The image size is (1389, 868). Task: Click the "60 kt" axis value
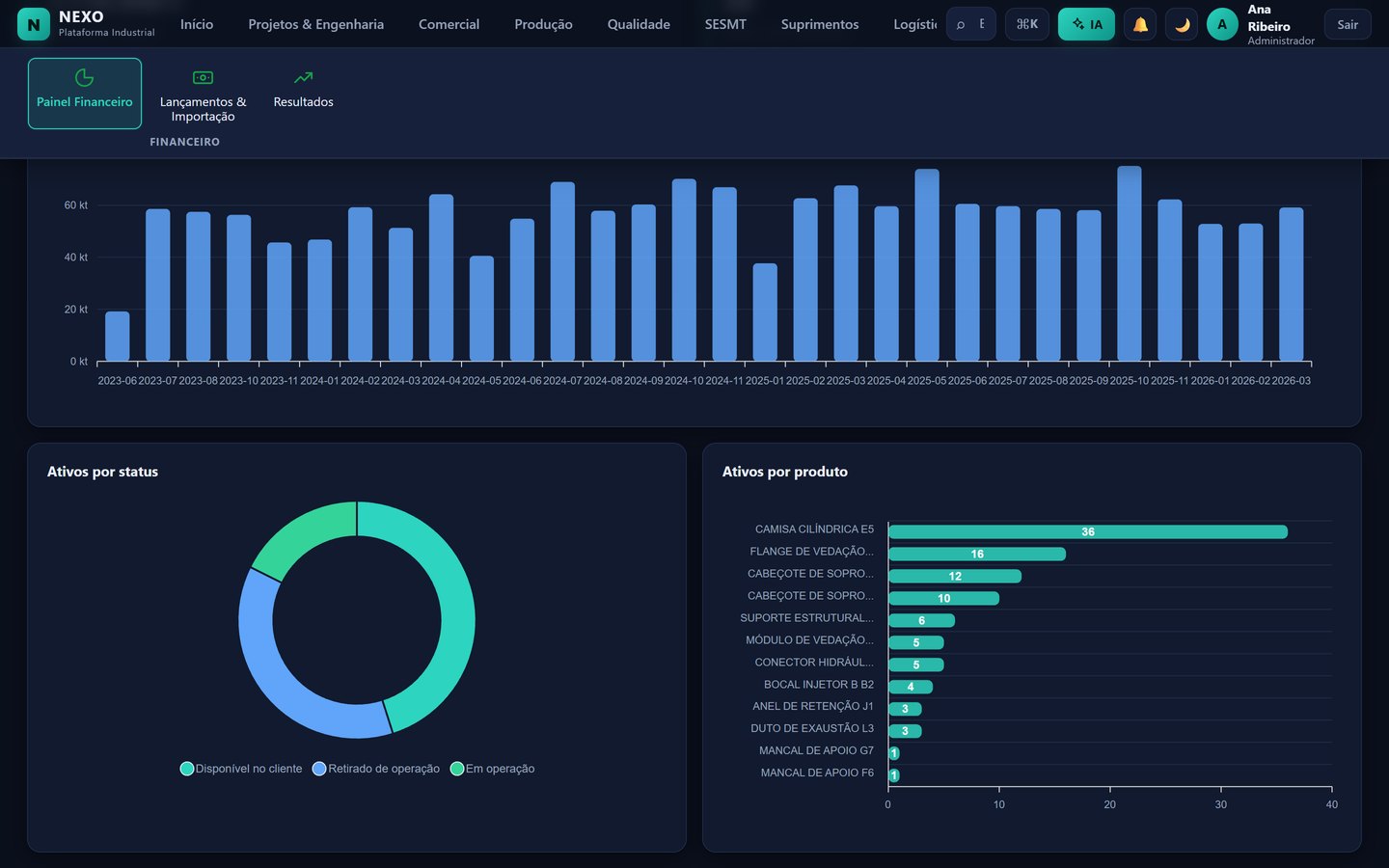(x=75, y=205)
